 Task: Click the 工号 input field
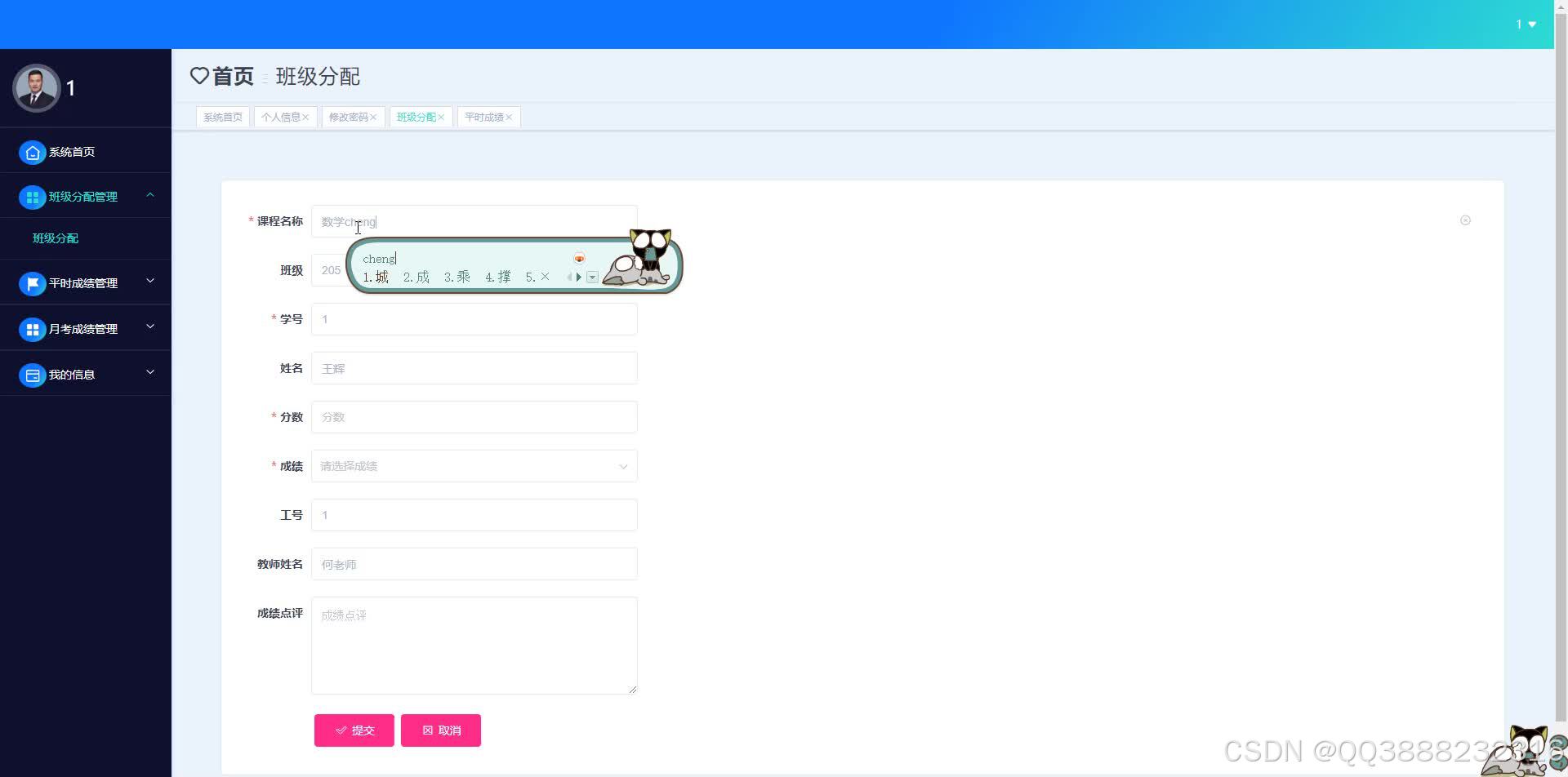474,515
